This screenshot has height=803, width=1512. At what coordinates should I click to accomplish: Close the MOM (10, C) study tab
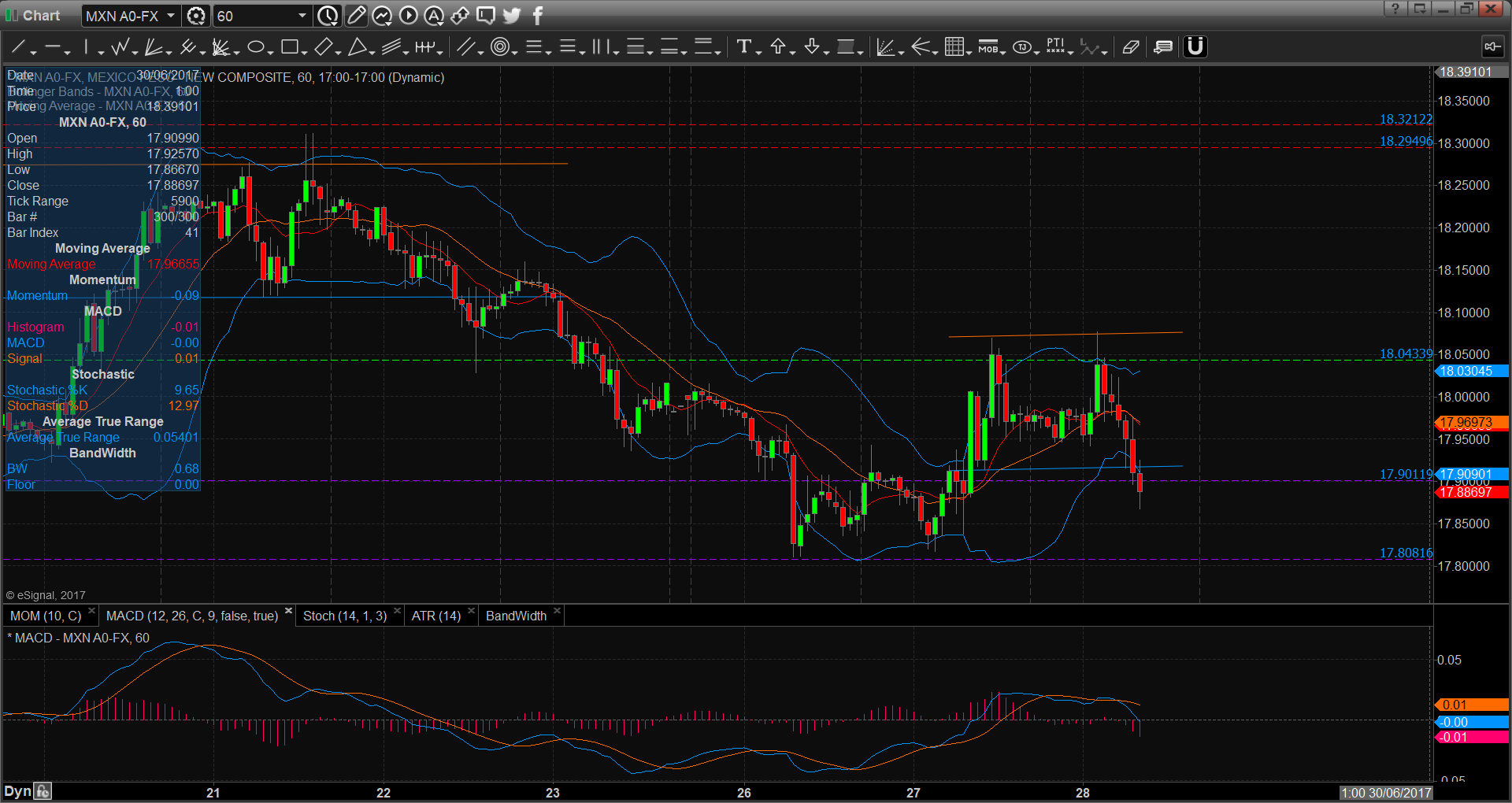pos(91,611)
